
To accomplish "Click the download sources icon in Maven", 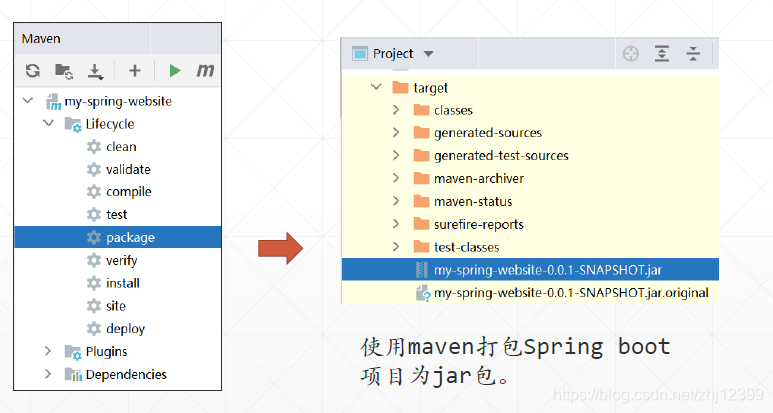I will click(x=95, y=71).
